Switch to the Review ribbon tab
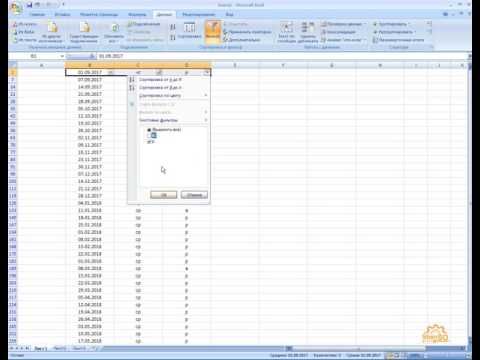This screenshot has height=360, width=480. point(199,14)
